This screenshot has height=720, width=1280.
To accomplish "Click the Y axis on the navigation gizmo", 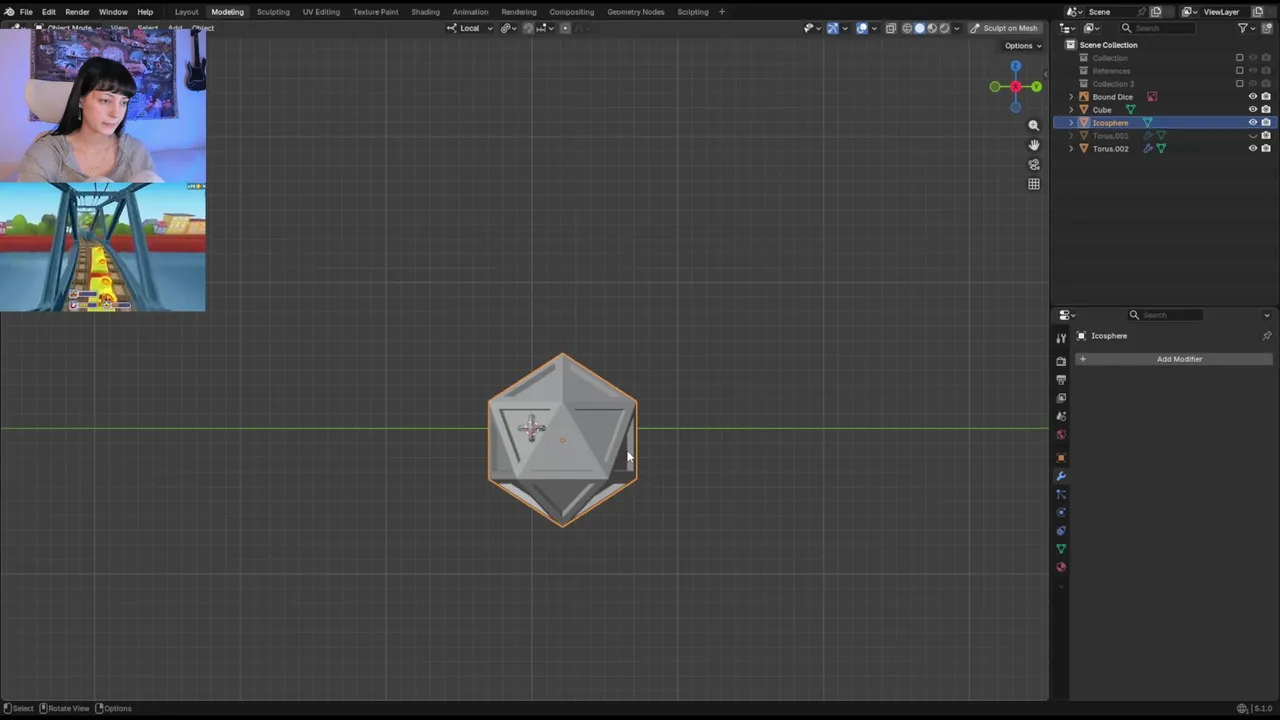I will [1037, 87].
